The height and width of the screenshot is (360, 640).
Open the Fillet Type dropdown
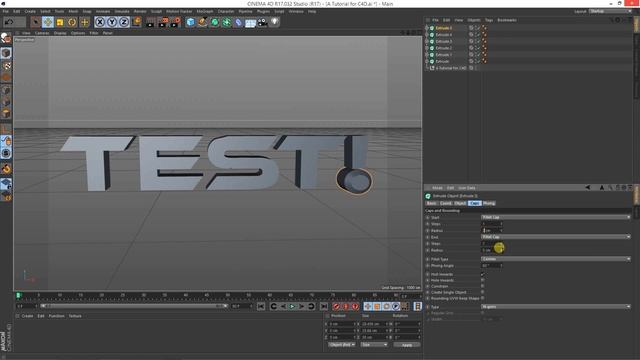(x=556, y=259)
